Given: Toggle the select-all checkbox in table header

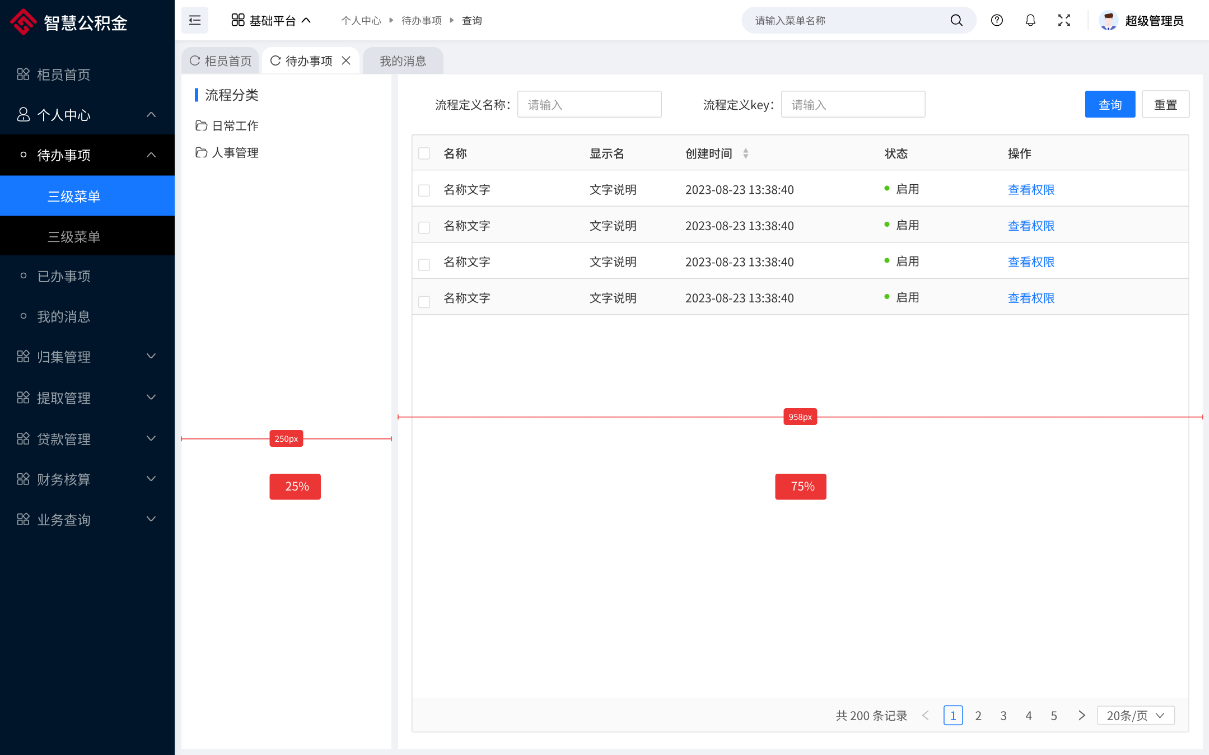Looking at the screenshot, I should coord(424,154).
